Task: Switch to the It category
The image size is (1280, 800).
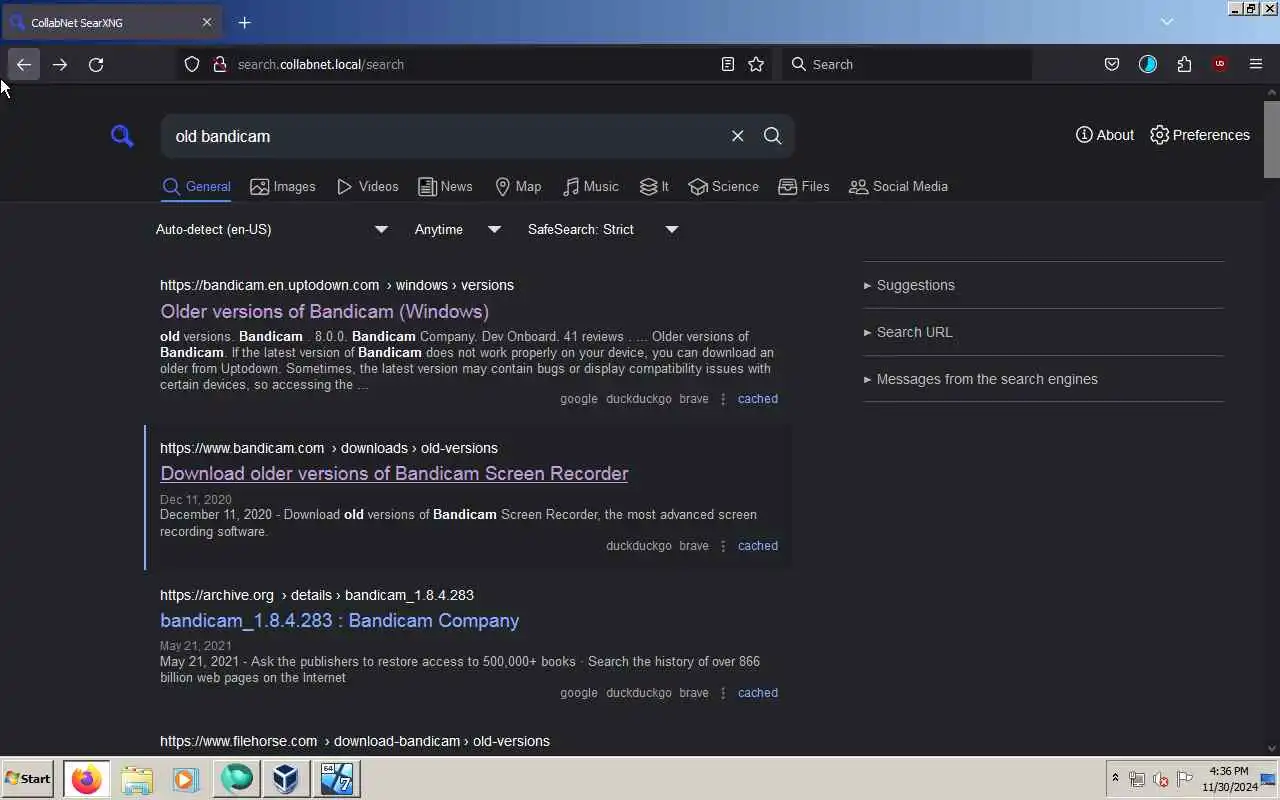Action: point(654,186)
